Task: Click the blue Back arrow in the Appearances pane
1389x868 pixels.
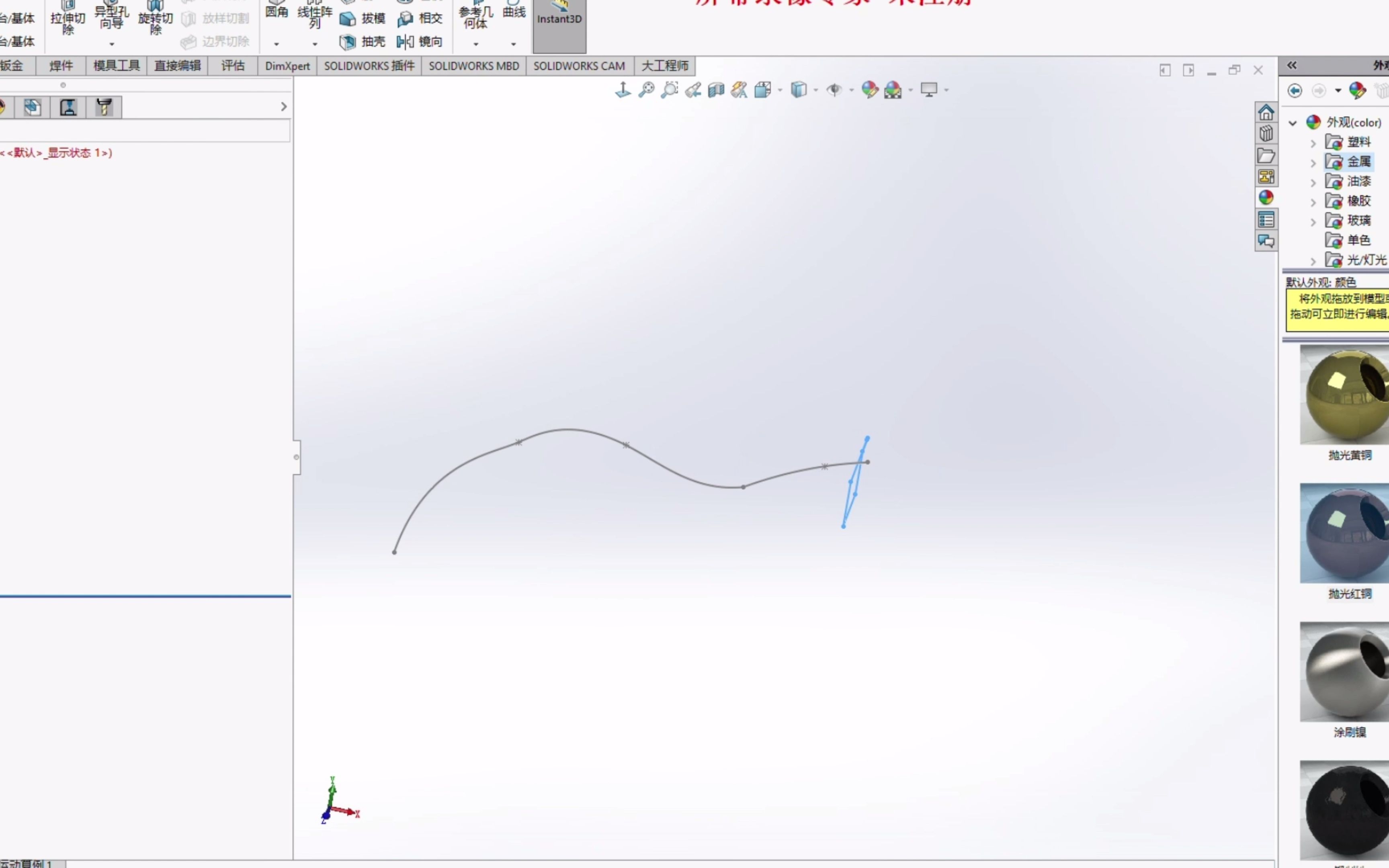Action: (1295, 91)
